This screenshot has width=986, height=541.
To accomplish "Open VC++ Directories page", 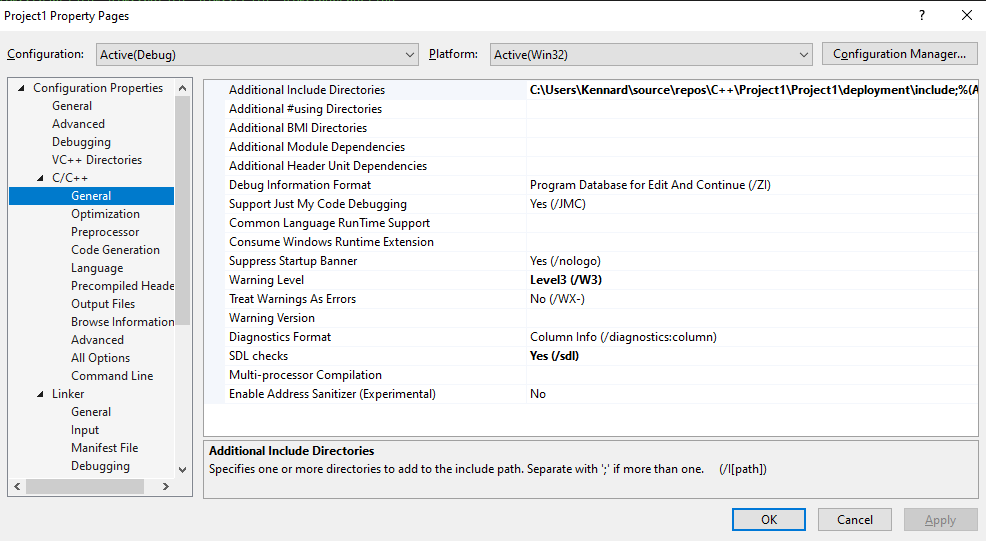I will 97,160.
